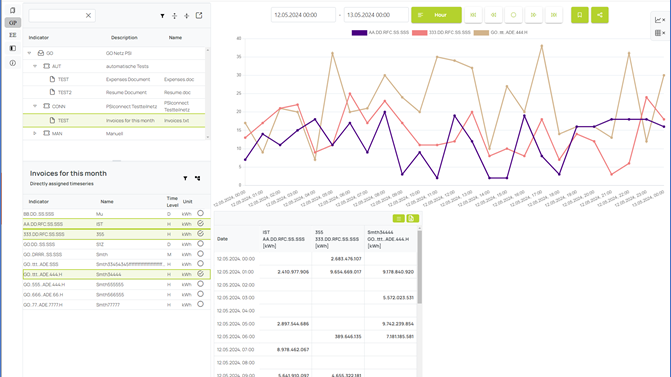
Task: Click the start date field 12.05.2024
Action: click(x=303, y=15)
